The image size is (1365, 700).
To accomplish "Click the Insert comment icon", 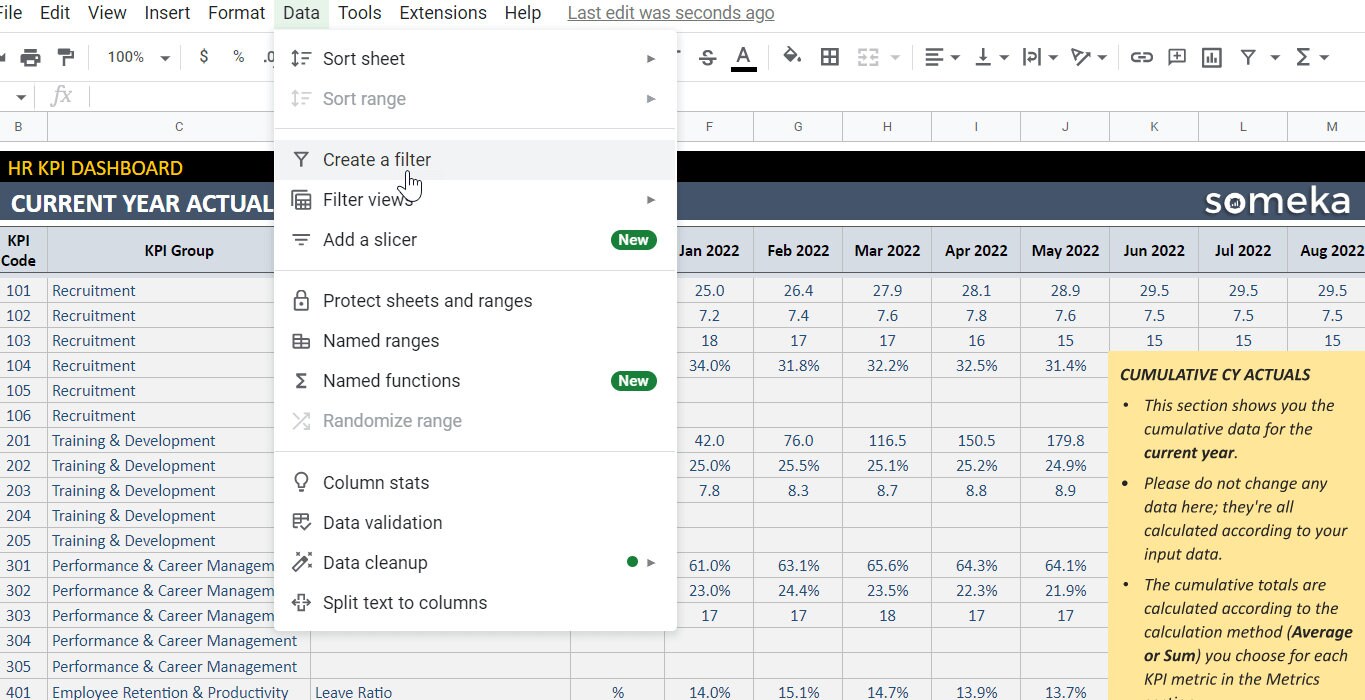I will click(1177, 57).
